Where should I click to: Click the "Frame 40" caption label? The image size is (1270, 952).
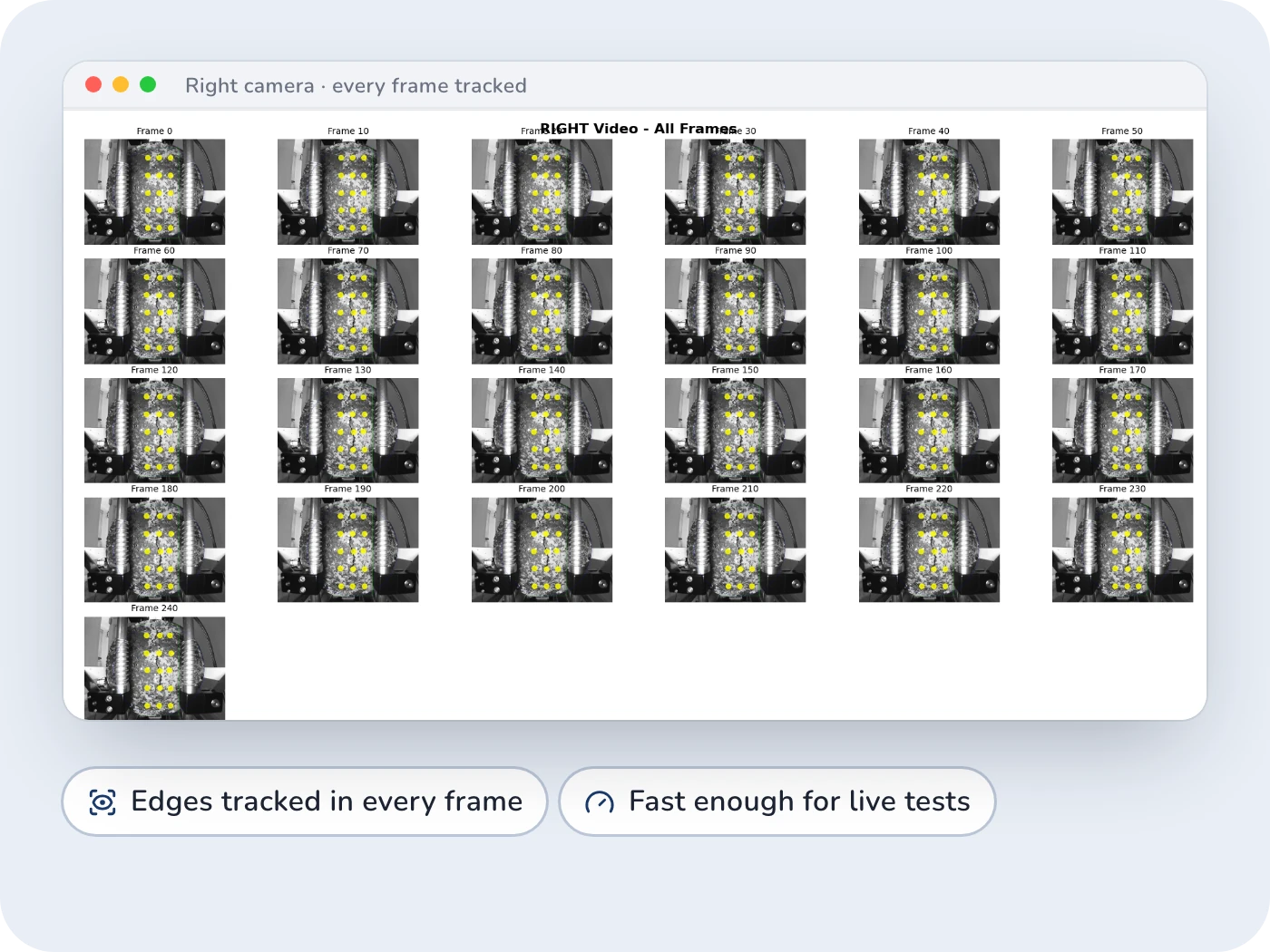929,131
